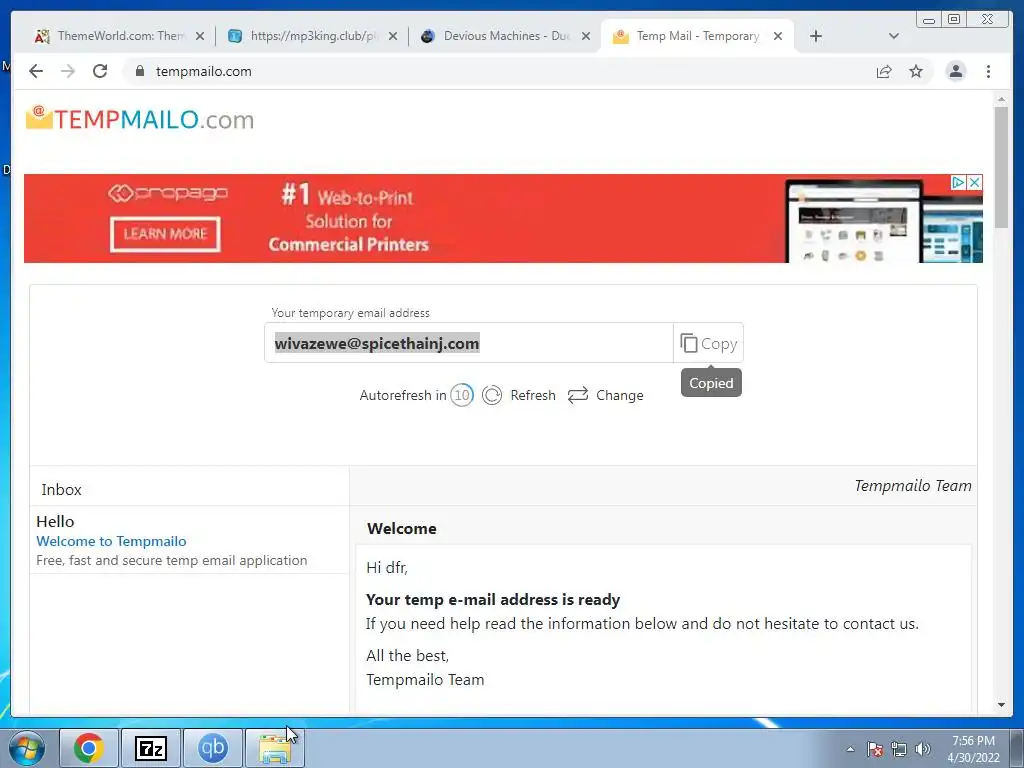This screenshot has width=1024, height=768.
Task: Click the temporary email address field
Action: click(468, 343)
